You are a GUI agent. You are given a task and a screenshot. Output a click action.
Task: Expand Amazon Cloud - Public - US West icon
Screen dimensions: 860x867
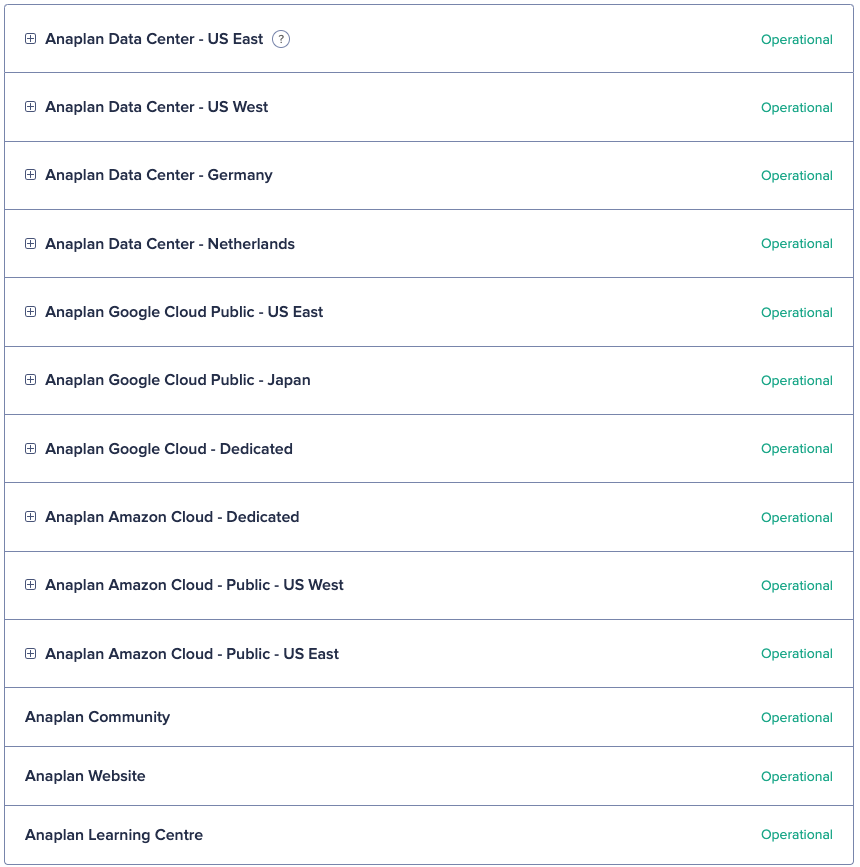(x=30, y=585)
